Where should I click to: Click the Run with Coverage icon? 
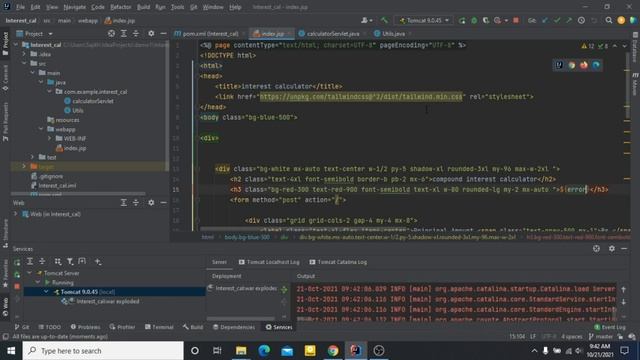click(486, 20)
